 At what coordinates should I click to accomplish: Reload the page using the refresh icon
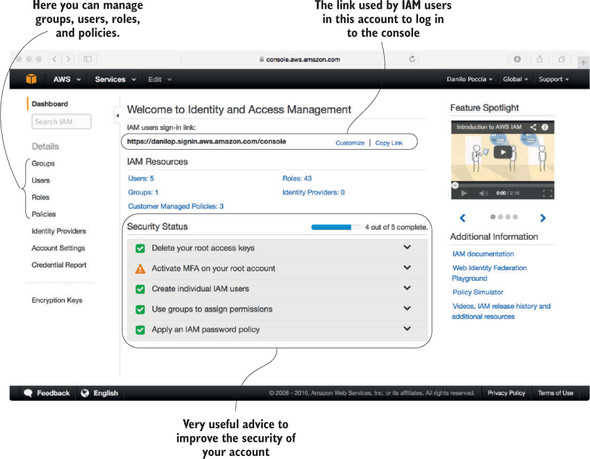[x=412, y=59]
